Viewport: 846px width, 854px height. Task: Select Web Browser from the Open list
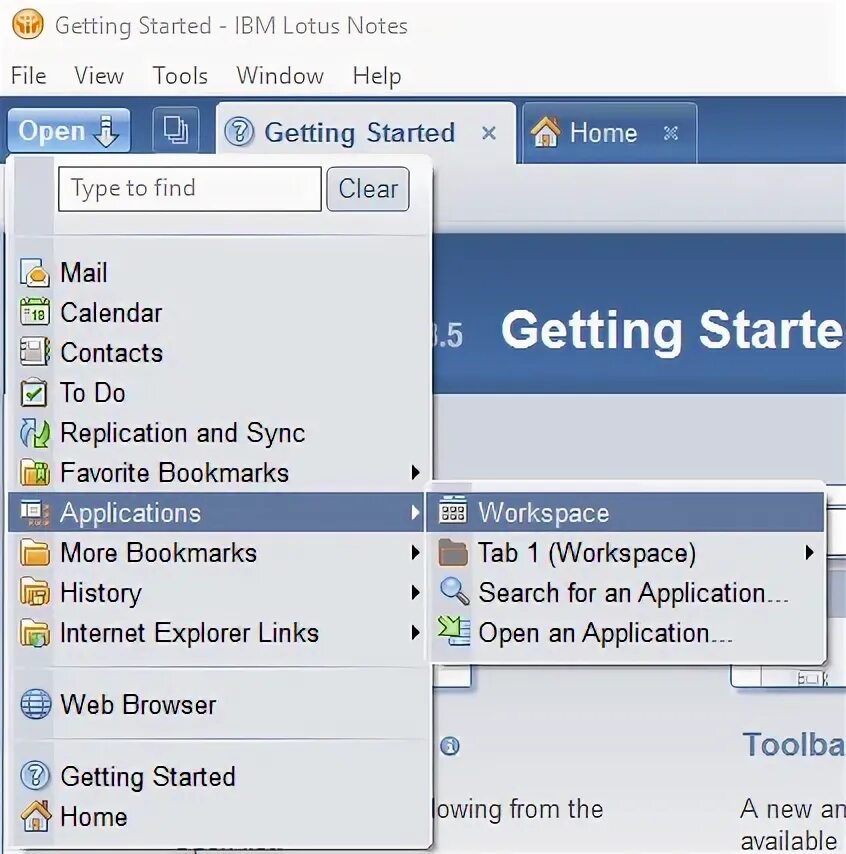pyautogui.click(x=218, y=704)
